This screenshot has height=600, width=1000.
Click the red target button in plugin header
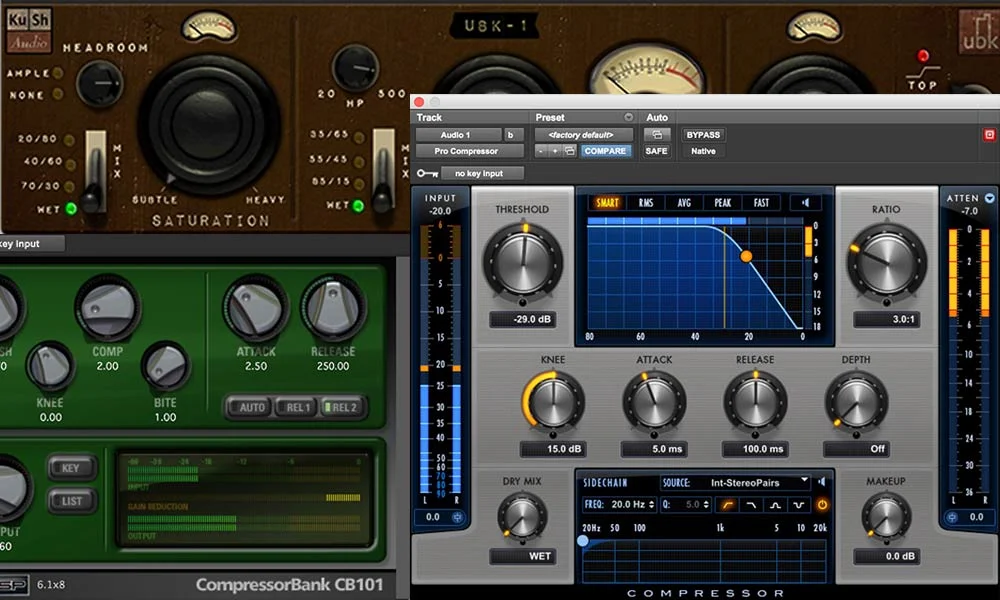(989, 135)
